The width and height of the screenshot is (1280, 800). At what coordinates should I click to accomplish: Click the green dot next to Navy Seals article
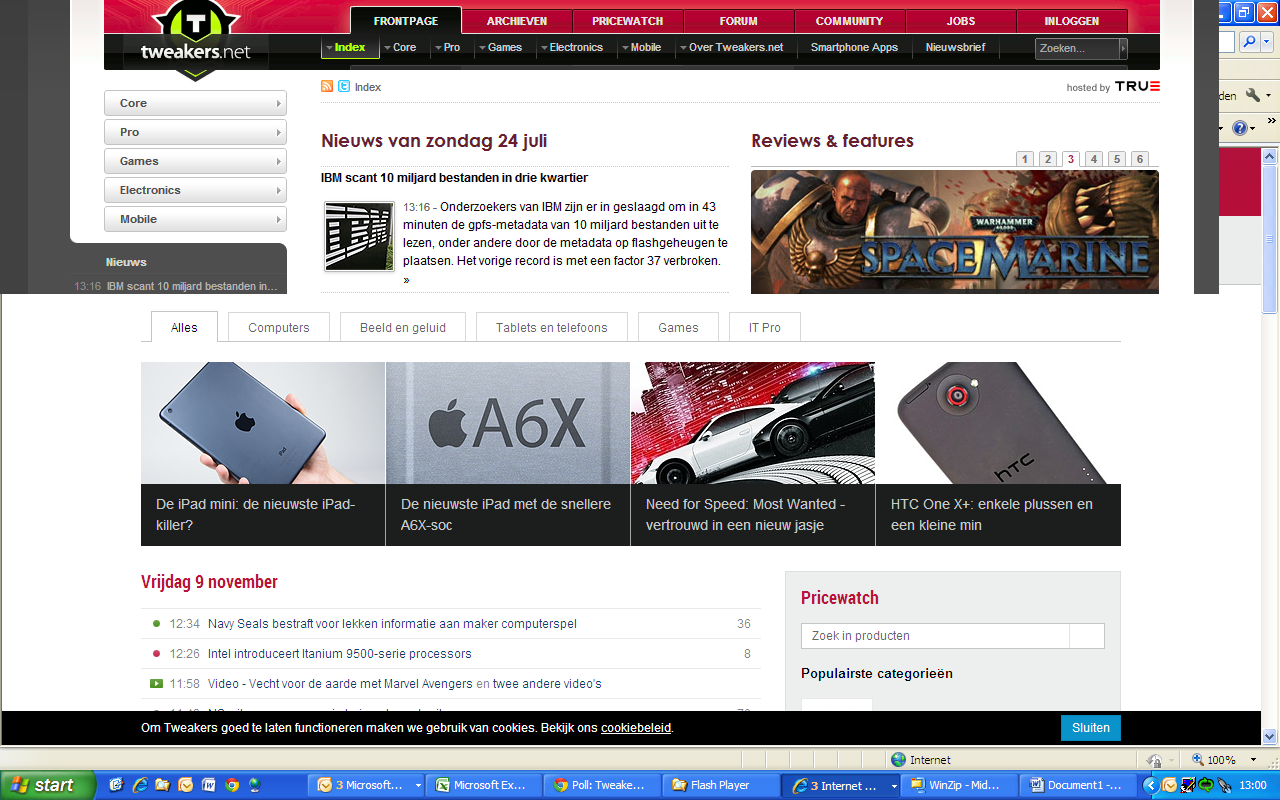156,624
